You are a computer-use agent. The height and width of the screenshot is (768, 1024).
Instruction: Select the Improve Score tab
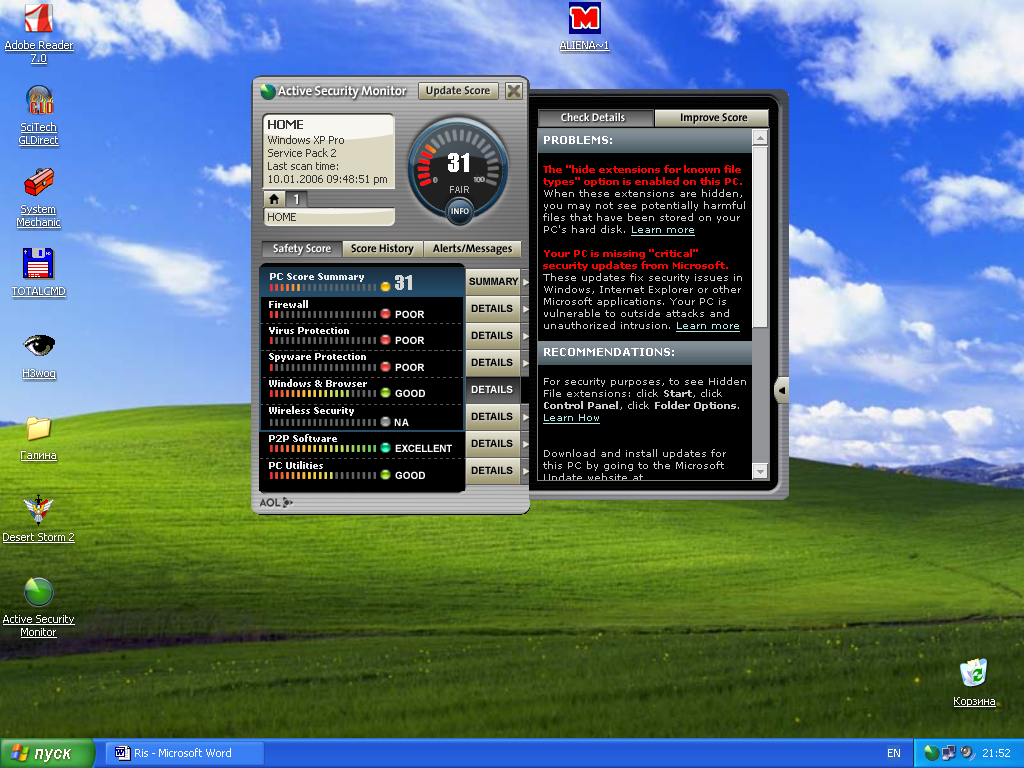click(712, 118)
